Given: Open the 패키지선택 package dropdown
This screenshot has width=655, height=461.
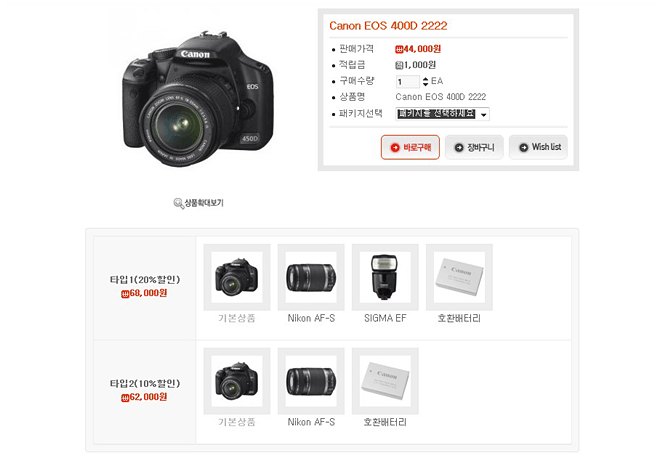Looking at the screenshot, I should coord(442,114).
